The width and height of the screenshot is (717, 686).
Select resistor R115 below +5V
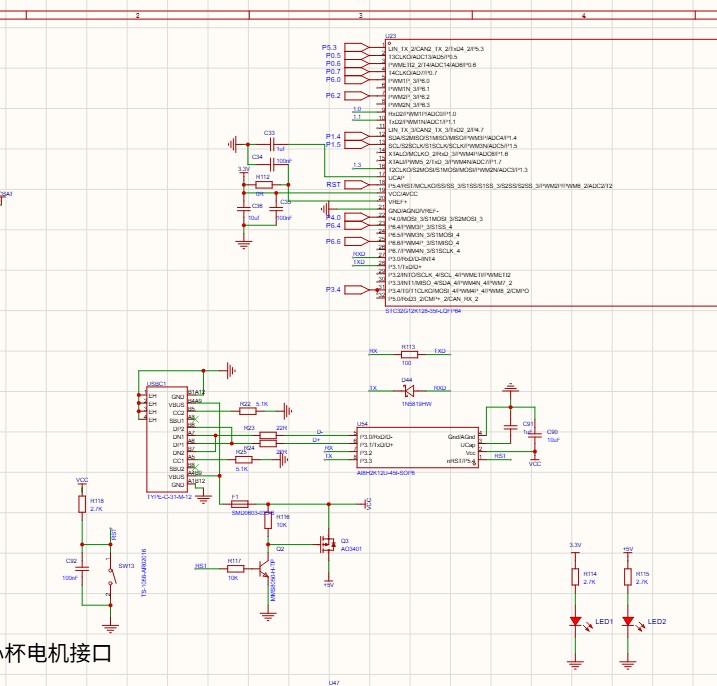628,577
